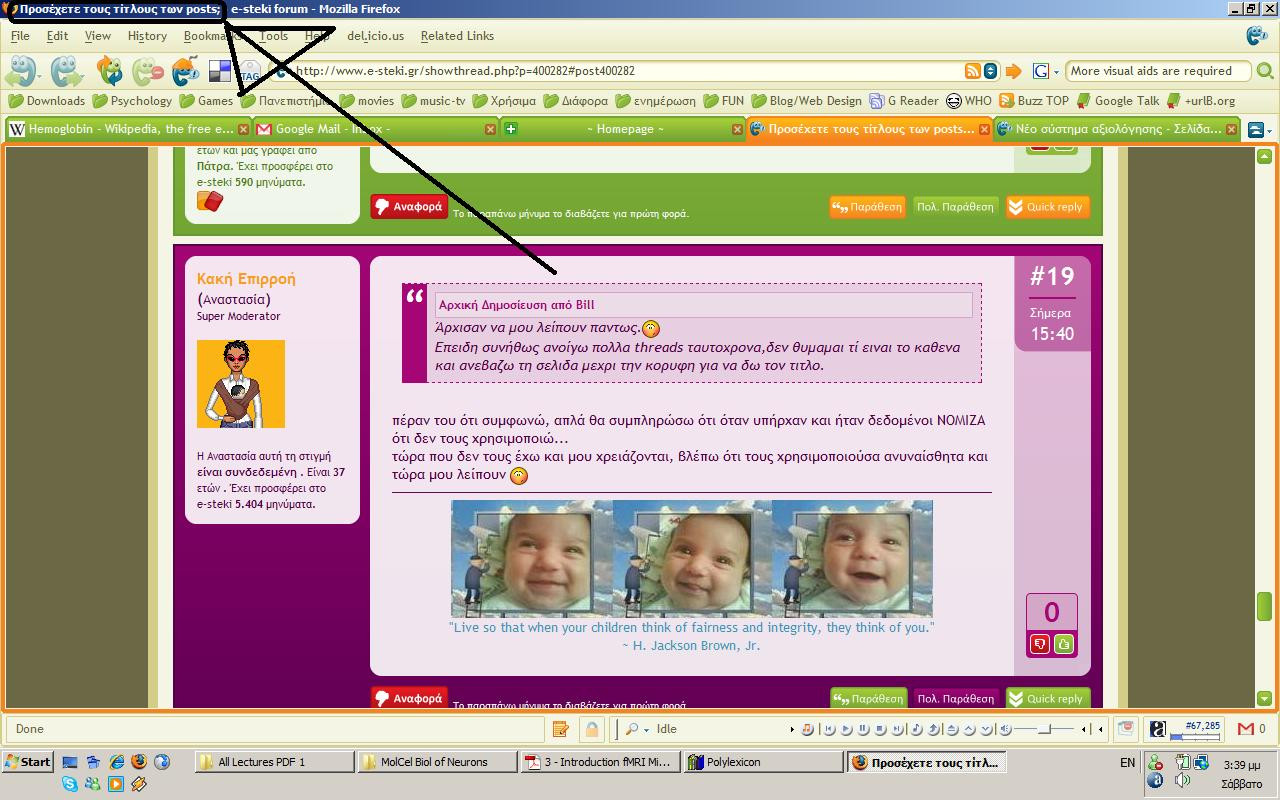1280x800 pixels.
Task: Open the View menu
Action: click(x=98, y=36)
